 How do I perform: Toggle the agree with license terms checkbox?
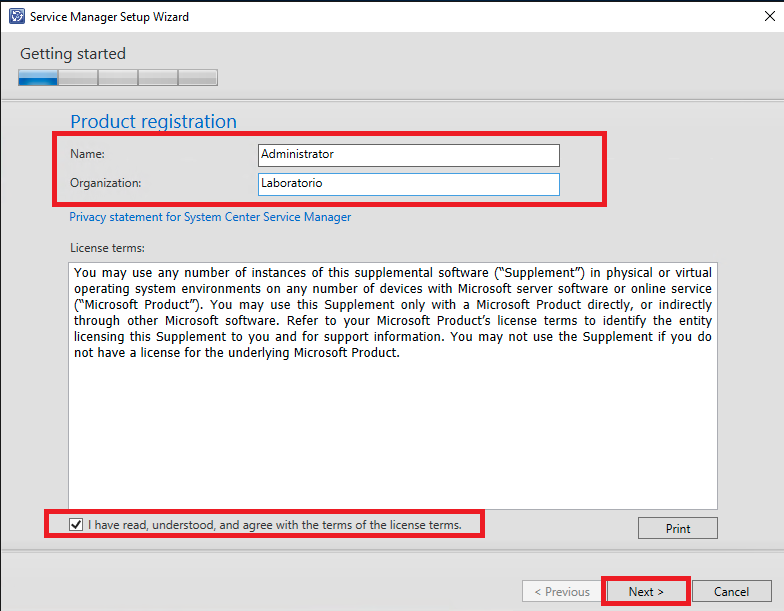tap(76, 524)
